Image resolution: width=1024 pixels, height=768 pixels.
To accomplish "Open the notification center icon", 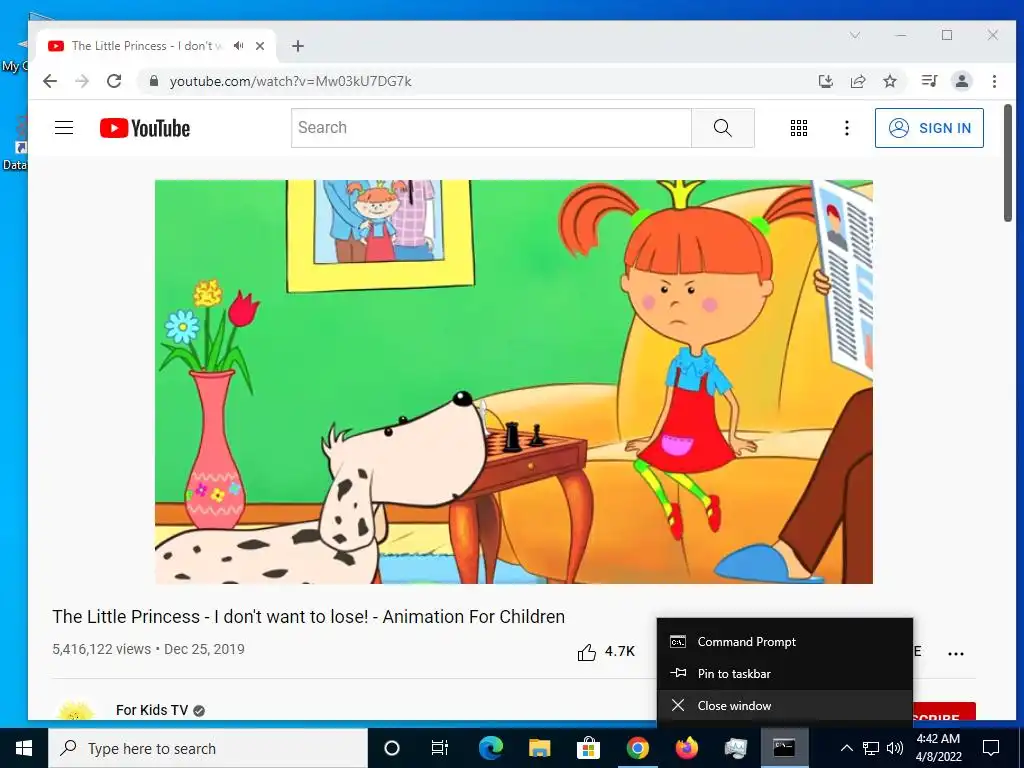I will 991,748.
